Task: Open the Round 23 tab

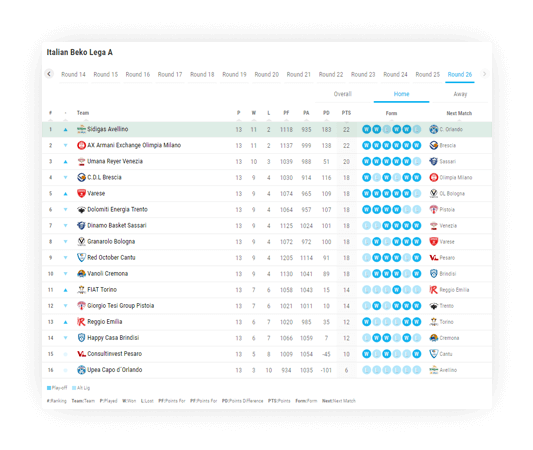Action: pos(363,74)
